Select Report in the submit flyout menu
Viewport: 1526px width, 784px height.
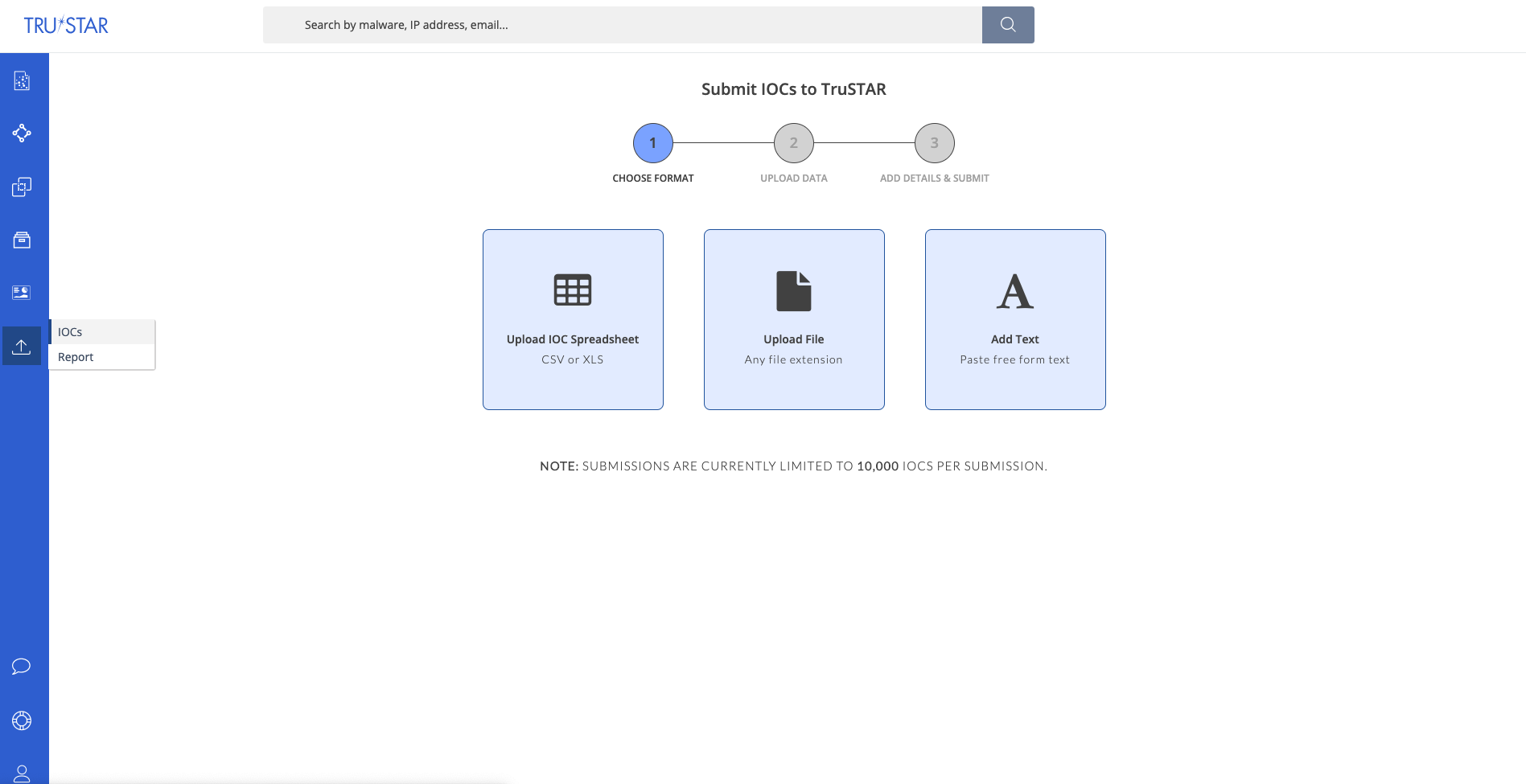pyautogui.click(x=102, y=357)
